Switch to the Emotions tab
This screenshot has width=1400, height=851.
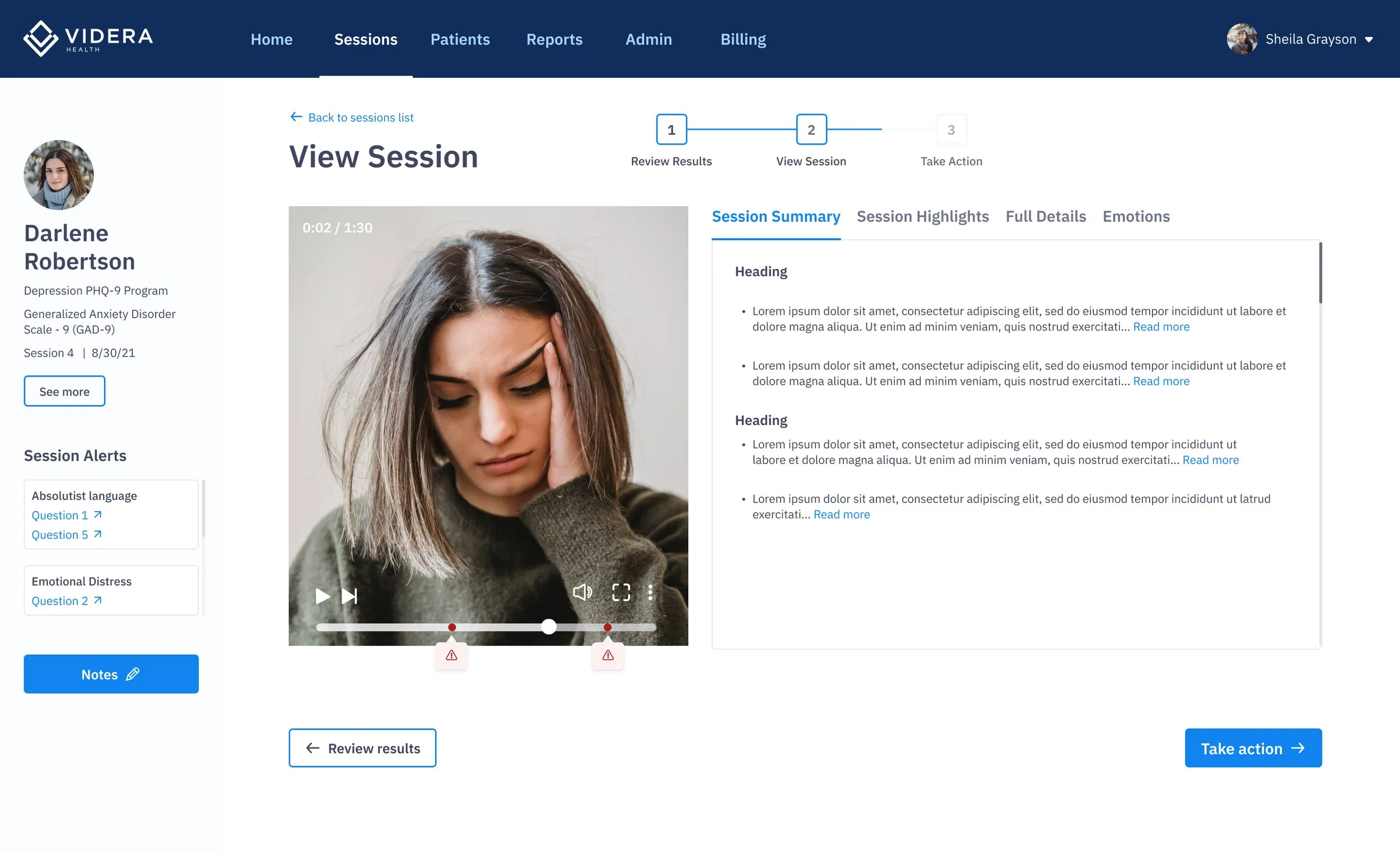(1136, 217)
